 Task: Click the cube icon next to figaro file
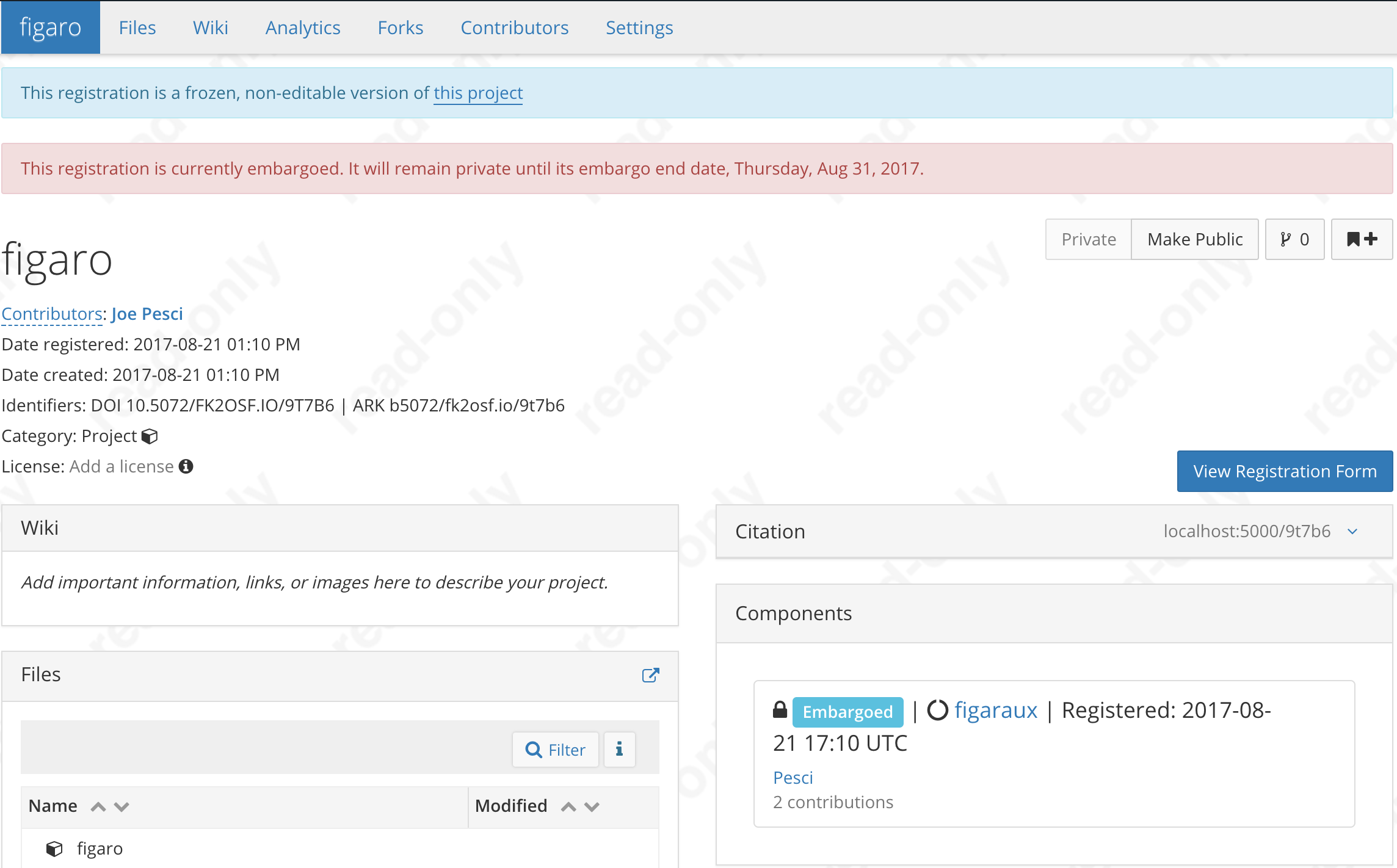pos(54,848)
